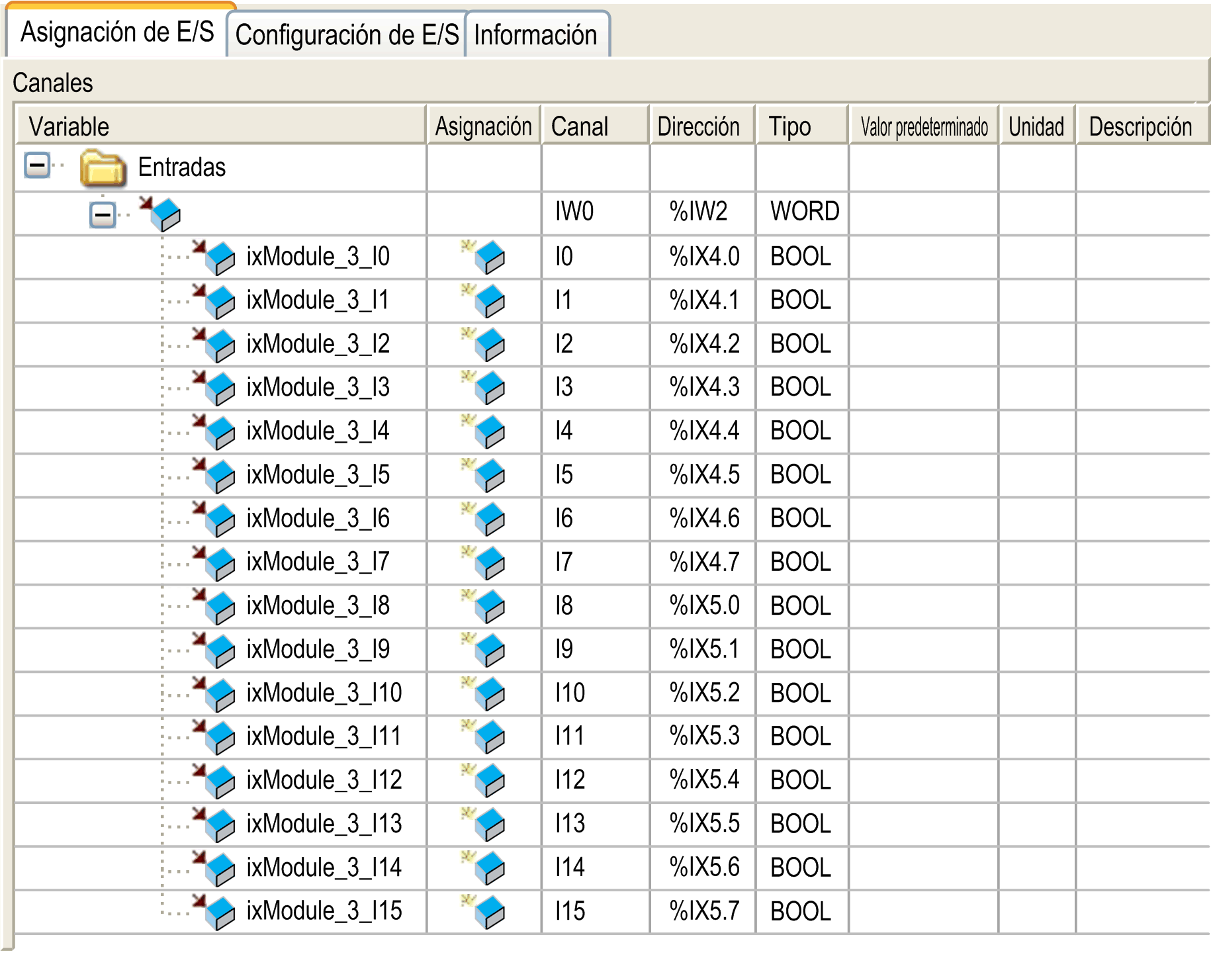This screenshot has width=1213, height=980.
Task: Open the Información tab
Action: tap(535, 35)
